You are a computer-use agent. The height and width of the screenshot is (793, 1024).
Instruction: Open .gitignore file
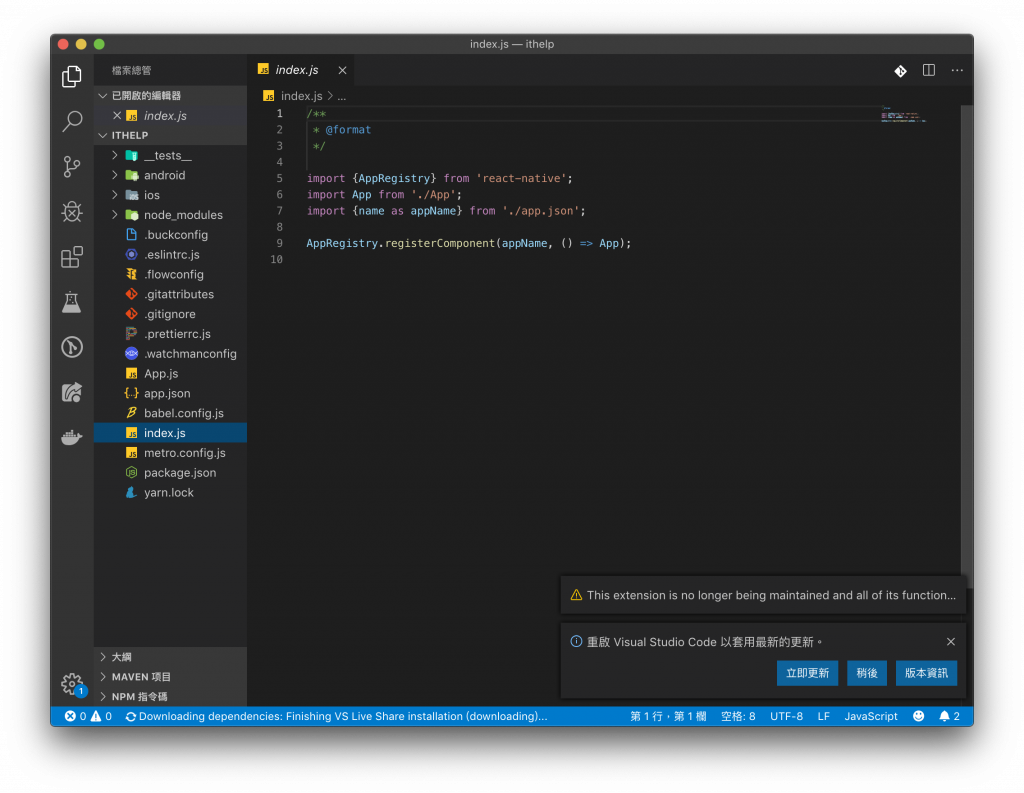[x=170, y=314]
